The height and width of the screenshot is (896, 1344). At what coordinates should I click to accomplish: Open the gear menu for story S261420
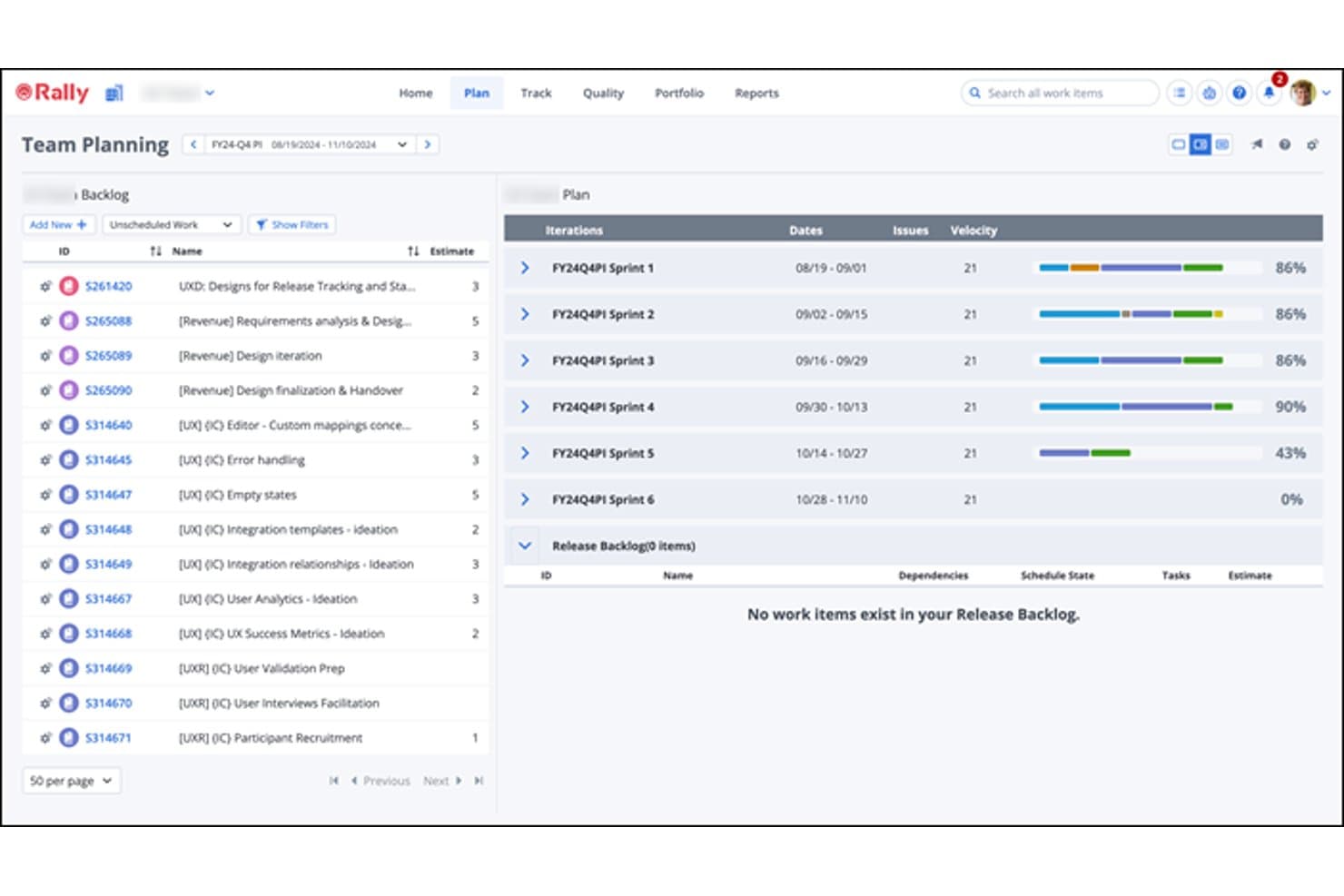point(45,286)
